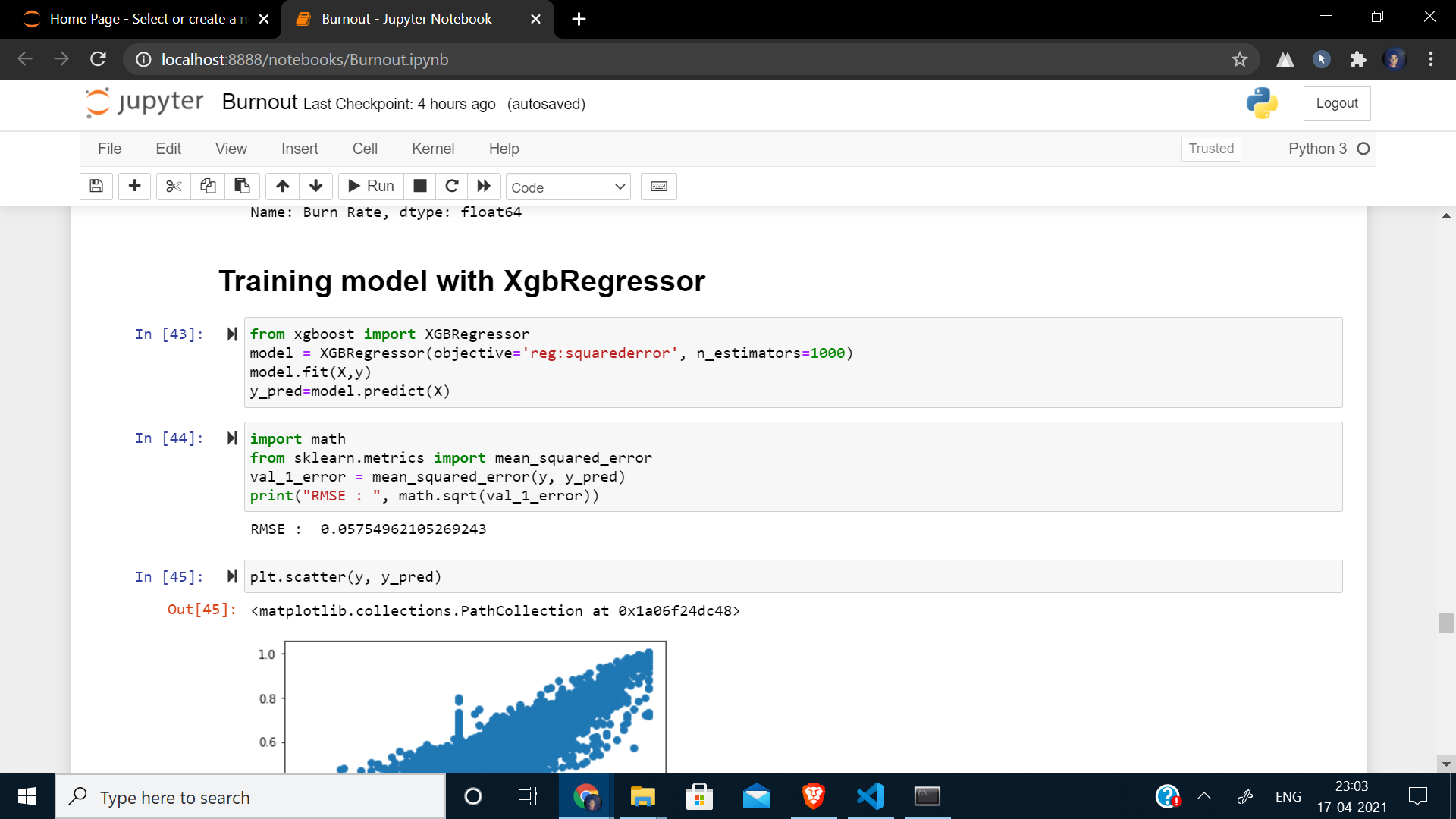Run cell 43 using its run marker
Image resolution: width=1456 pixels, height=819 pixels.
232,334
